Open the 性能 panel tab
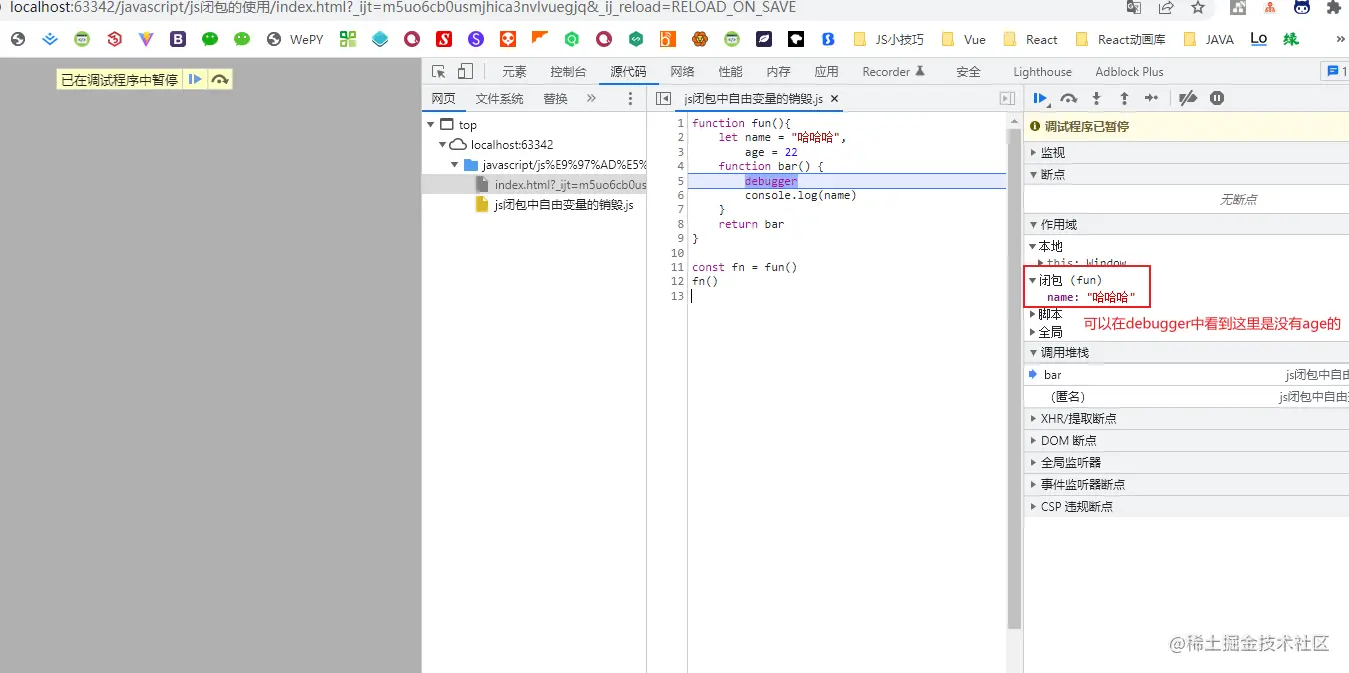This screenshot has width=1349, height=673. click(x=730, y=71)
